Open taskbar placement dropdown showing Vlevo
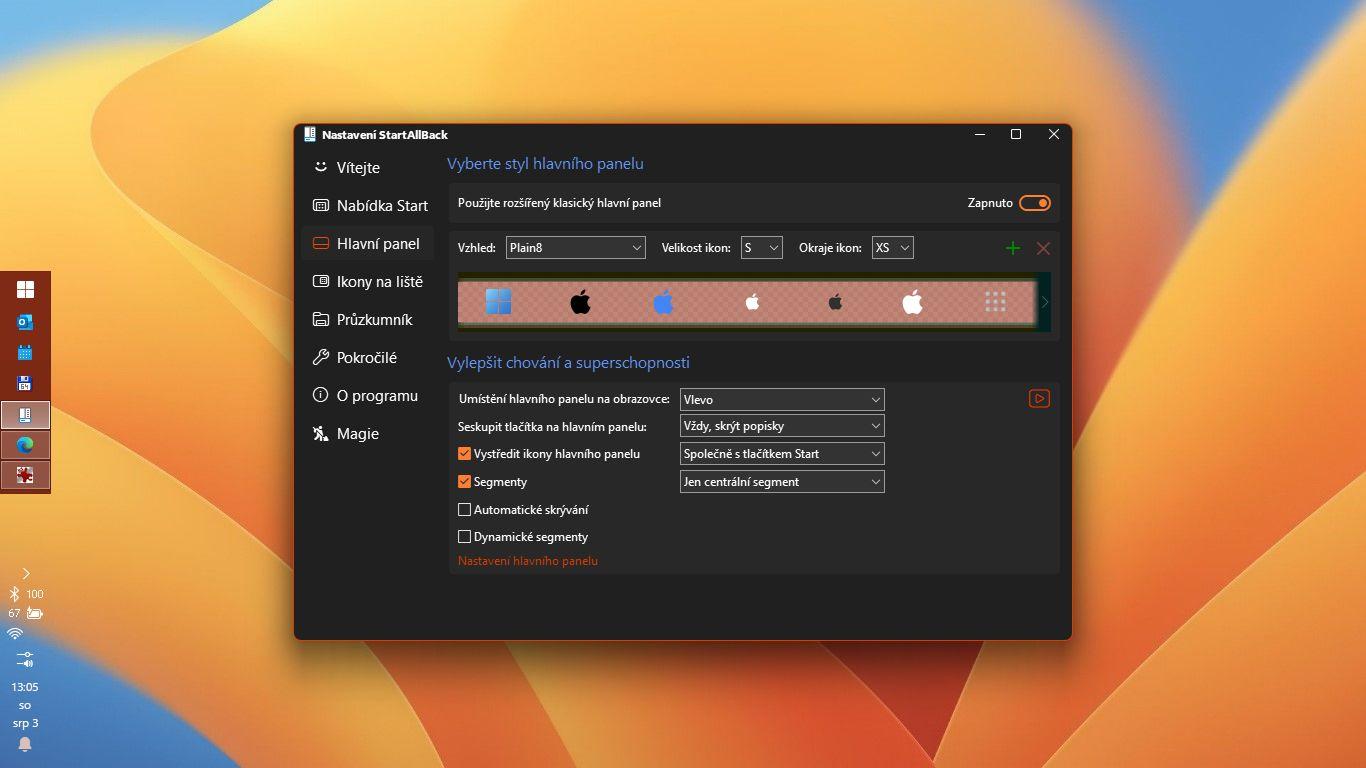1366x768 pixels. pos(782,399)
